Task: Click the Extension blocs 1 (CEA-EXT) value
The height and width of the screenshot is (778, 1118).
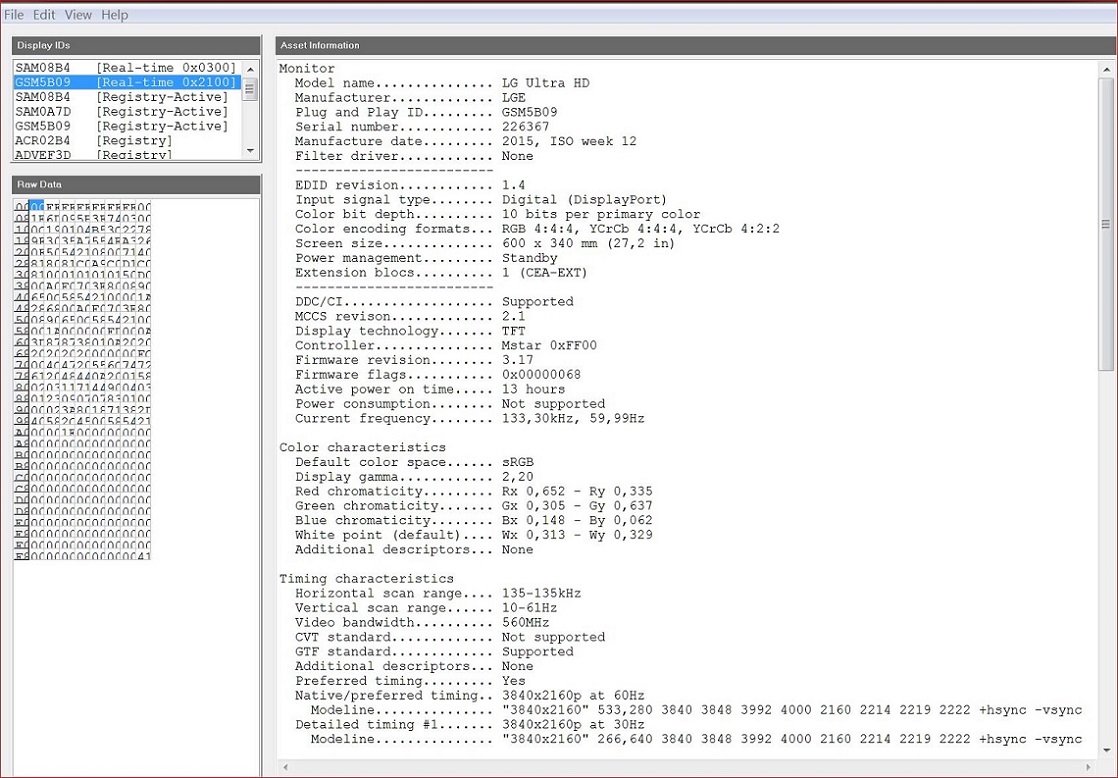Action: [545, 272]
